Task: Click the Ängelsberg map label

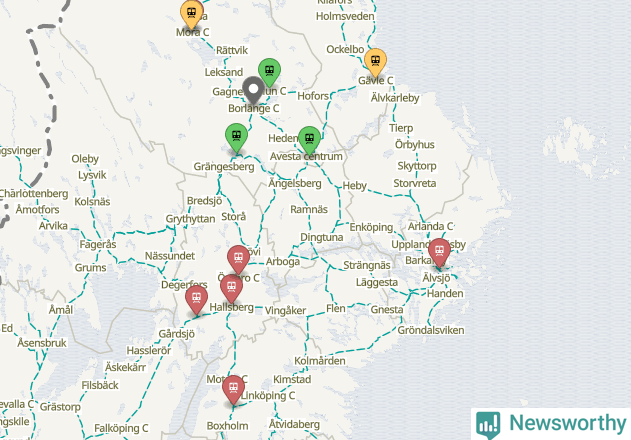Action: pos(295,184)
